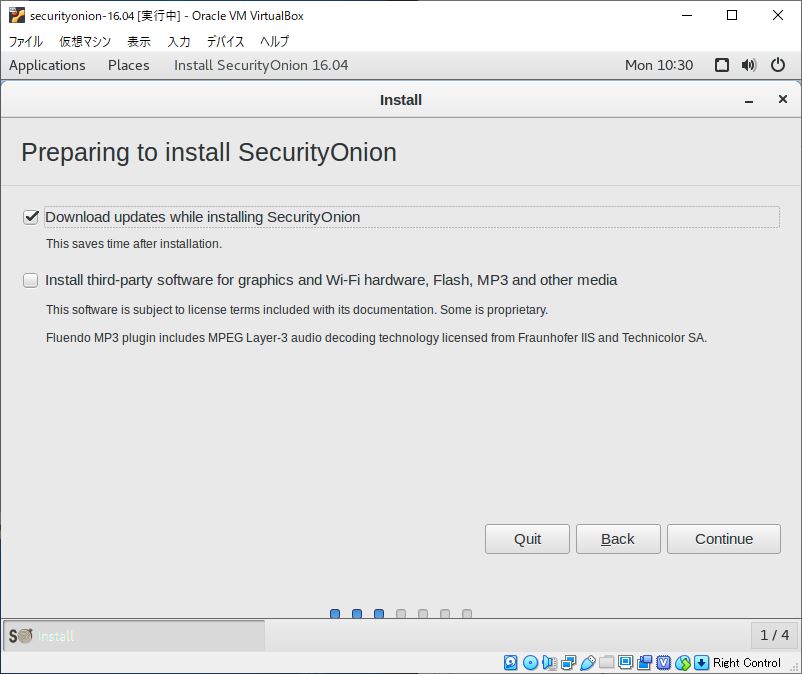Open the guest power menu icon

tap(778, 65)
